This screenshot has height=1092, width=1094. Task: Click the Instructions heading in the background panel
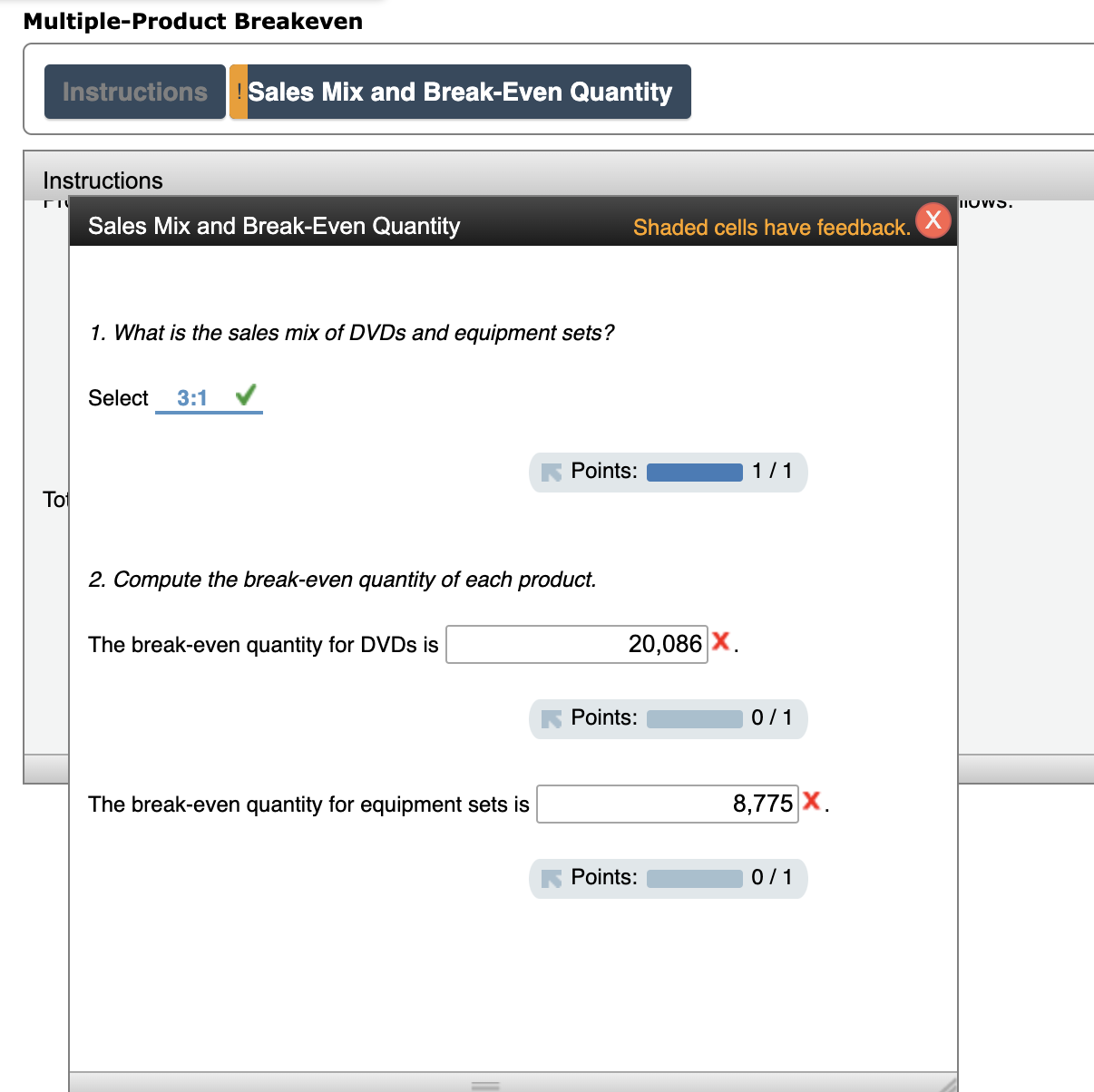click(x=103, y=180)
